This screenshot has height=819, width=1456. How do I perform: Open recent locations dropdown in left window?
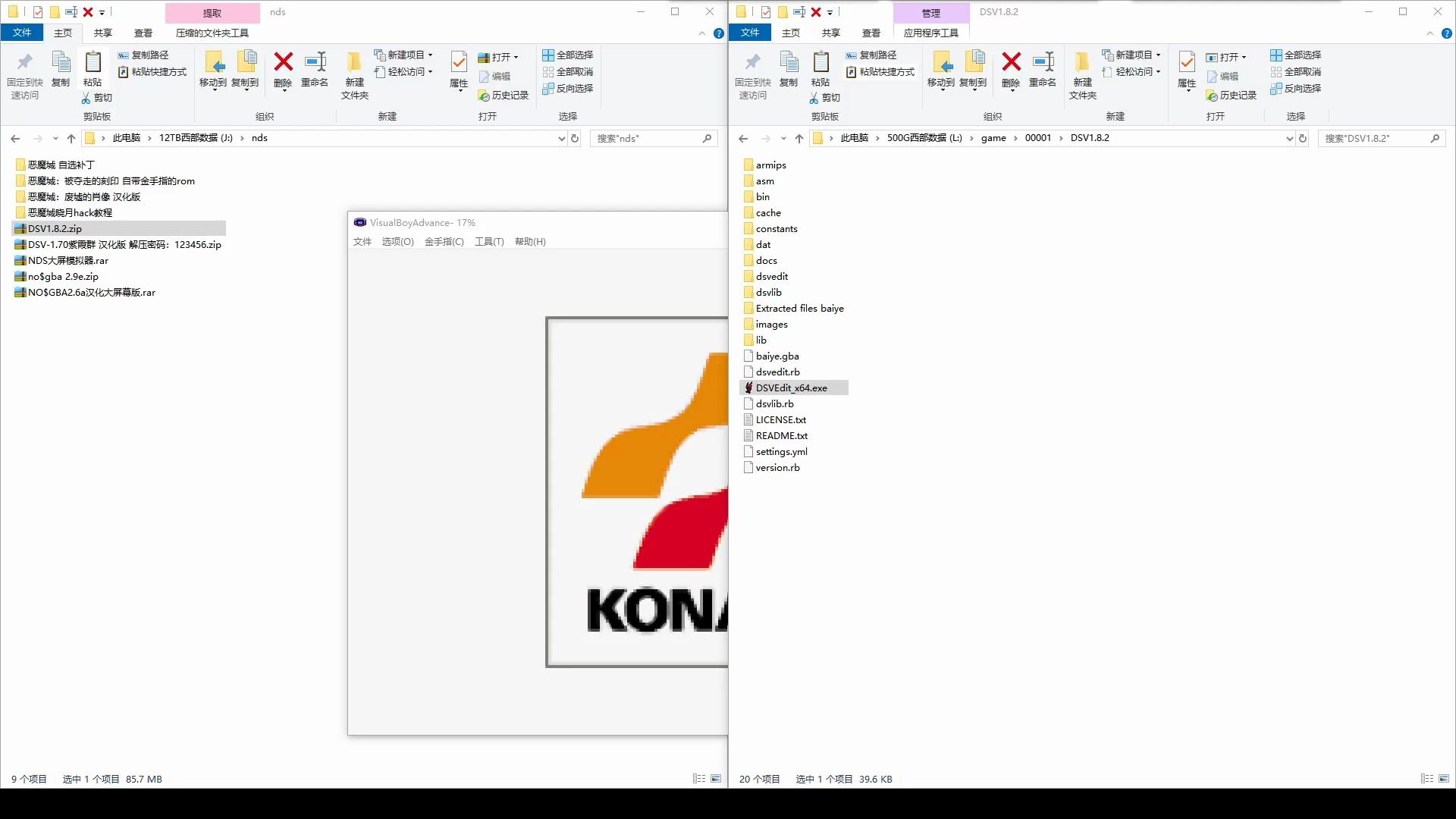point(55,138)
